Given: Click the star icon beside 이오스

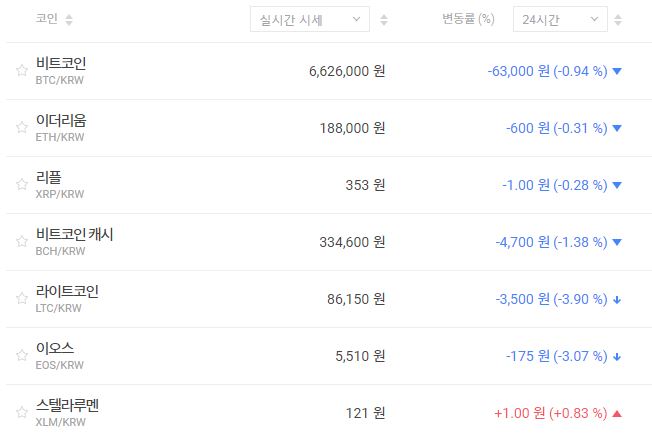Looking at the screenshot, I should coord(21,355).
